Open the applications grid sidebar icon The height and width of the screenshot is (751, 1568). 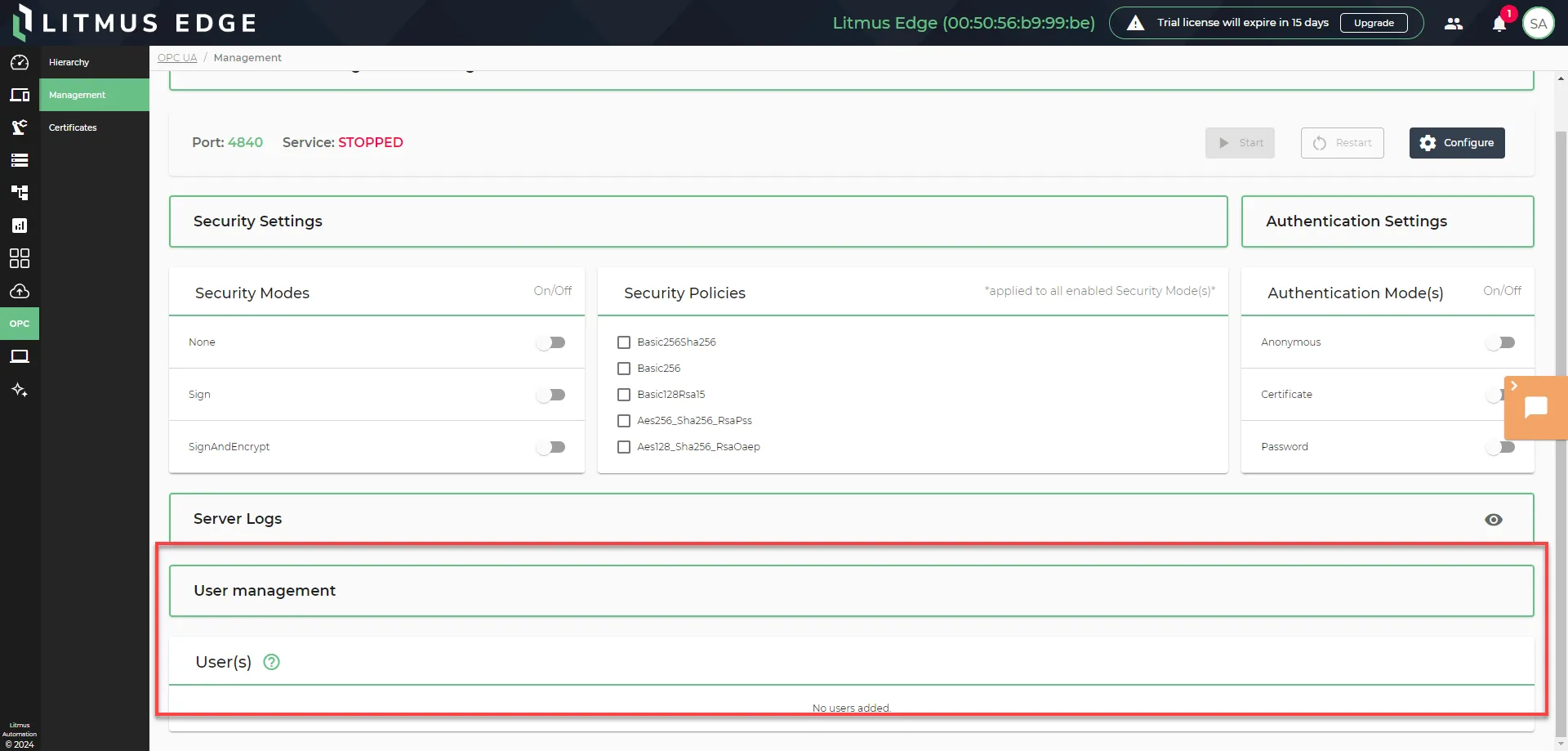coord(20,258)
